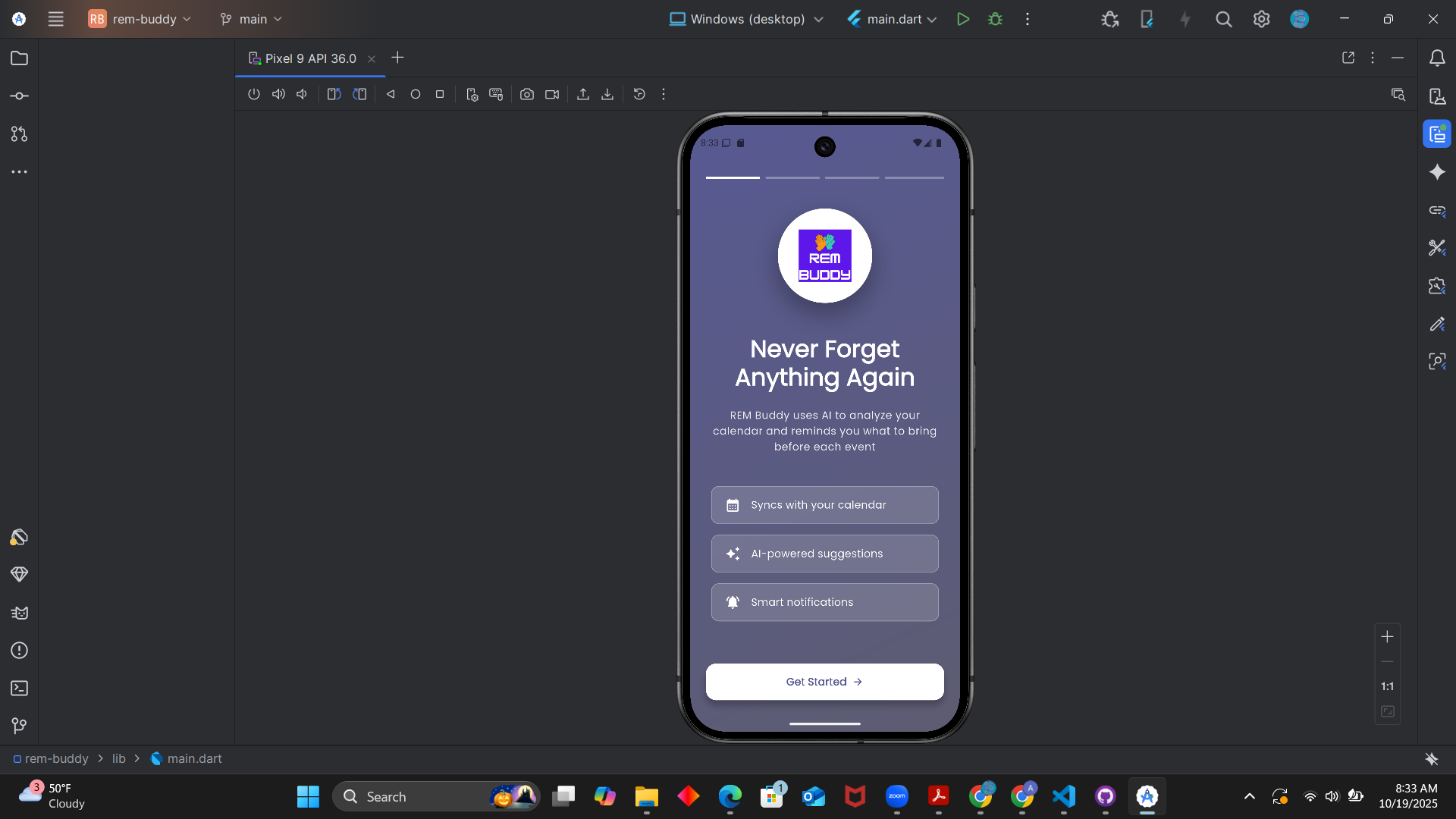
Task: Open the main hamburger menu
Action: tap(55, 19)
